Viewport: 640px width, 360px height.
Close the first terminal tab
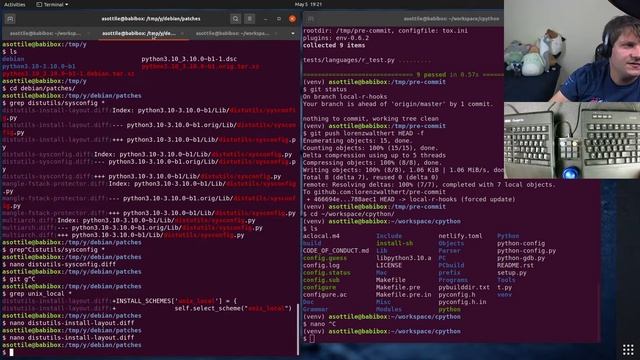coord(89,33)
